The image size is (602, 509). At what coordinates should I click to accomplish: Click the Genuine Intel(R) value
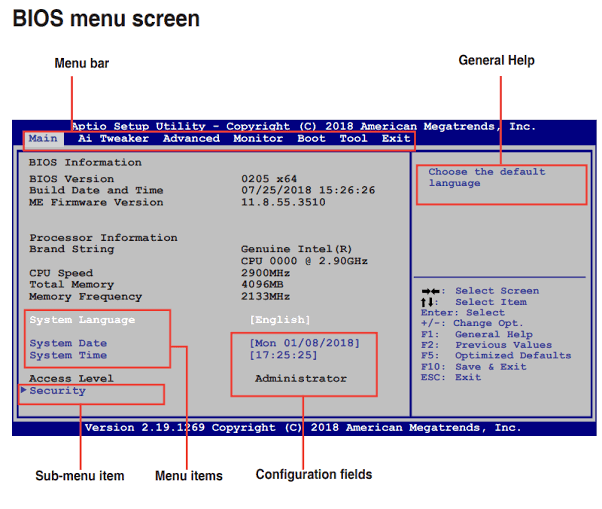[296, 249]
